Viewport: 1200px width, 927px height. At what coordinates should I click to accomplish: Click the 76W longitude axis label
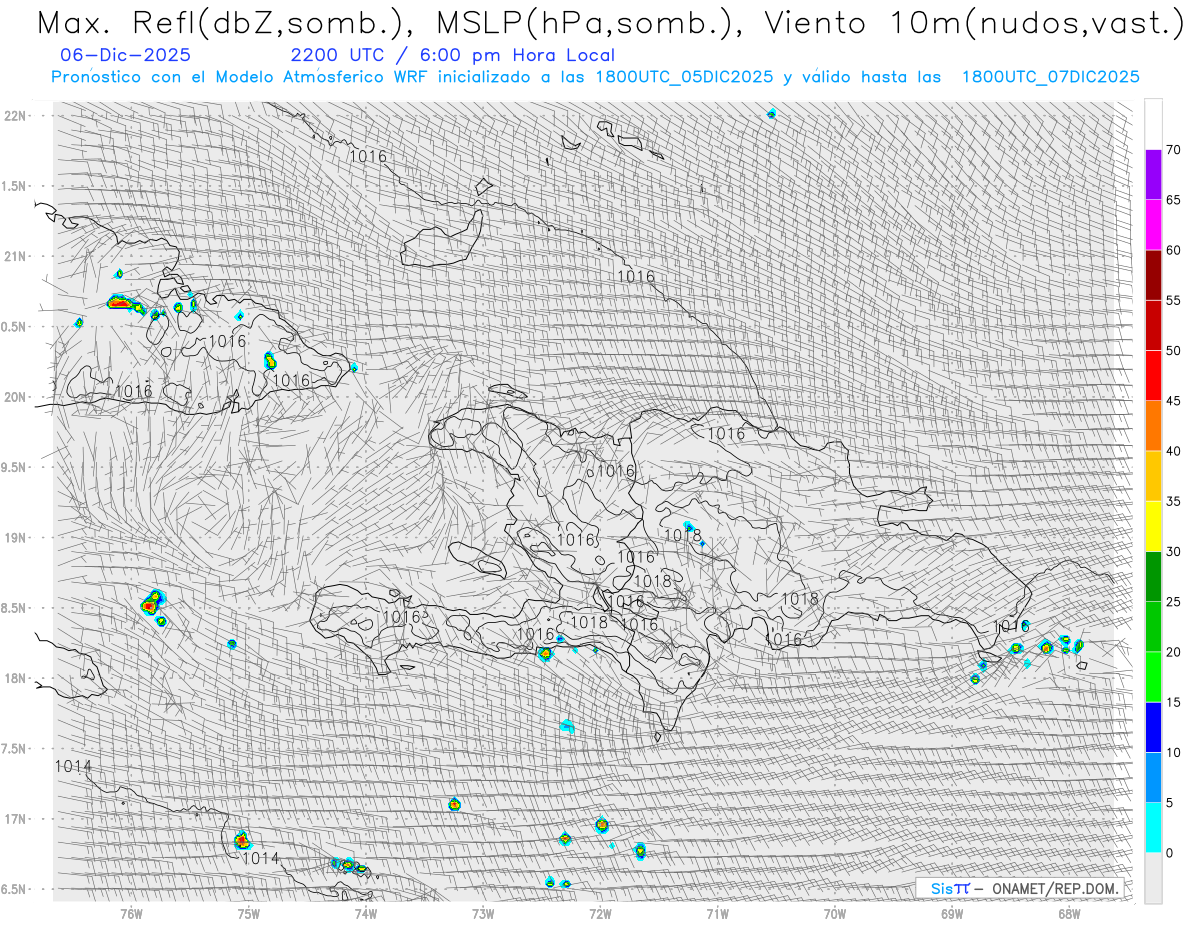(x=131, y=913)
